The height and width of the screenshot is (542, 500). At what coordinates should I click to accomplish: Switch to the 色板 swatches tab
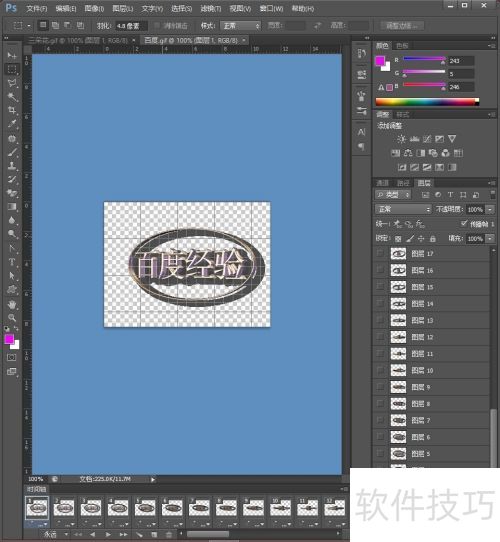[402, 46]
